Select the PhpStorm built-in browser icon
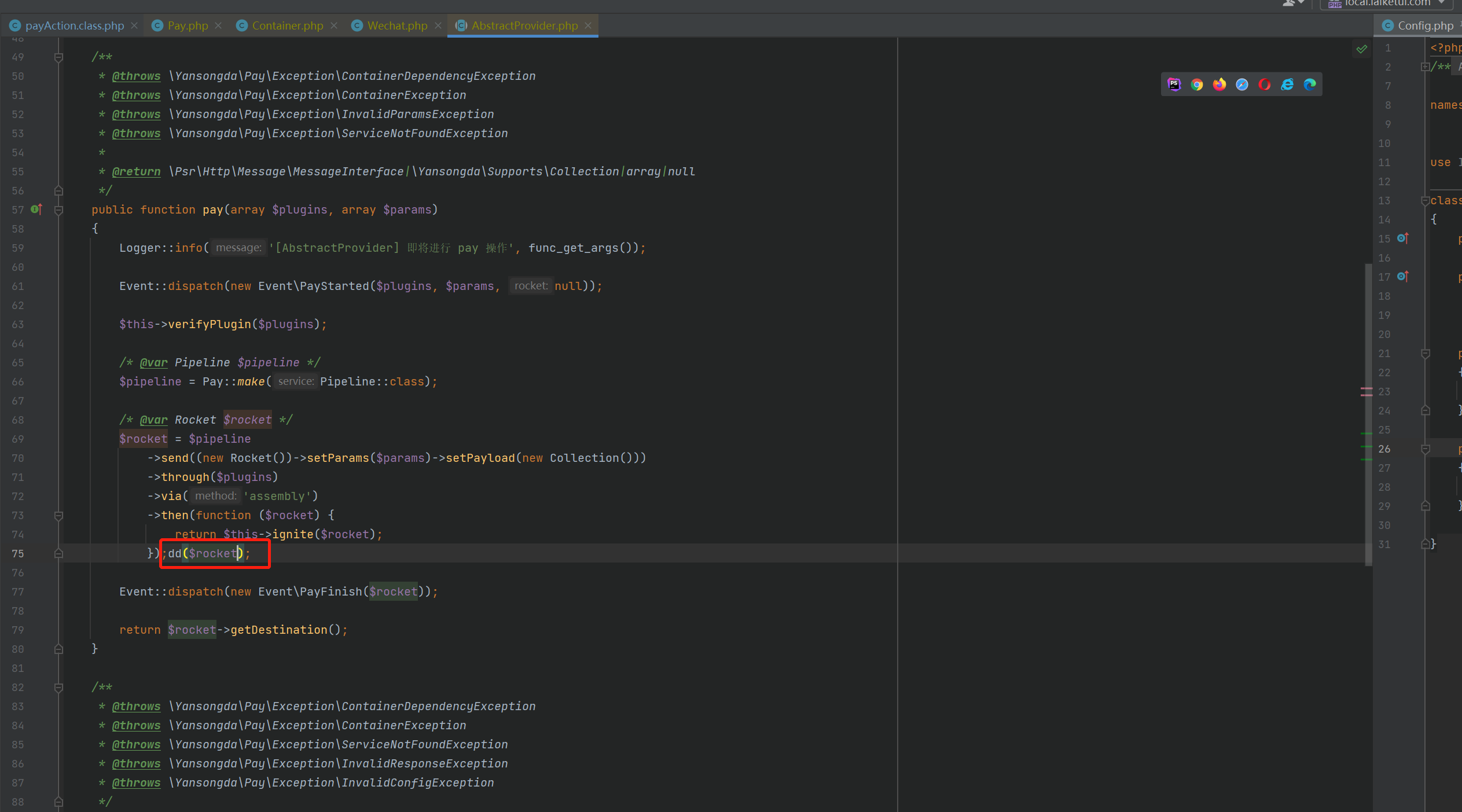The width and height of the screenshot is (1462, 812). [x=1175, y=84]
